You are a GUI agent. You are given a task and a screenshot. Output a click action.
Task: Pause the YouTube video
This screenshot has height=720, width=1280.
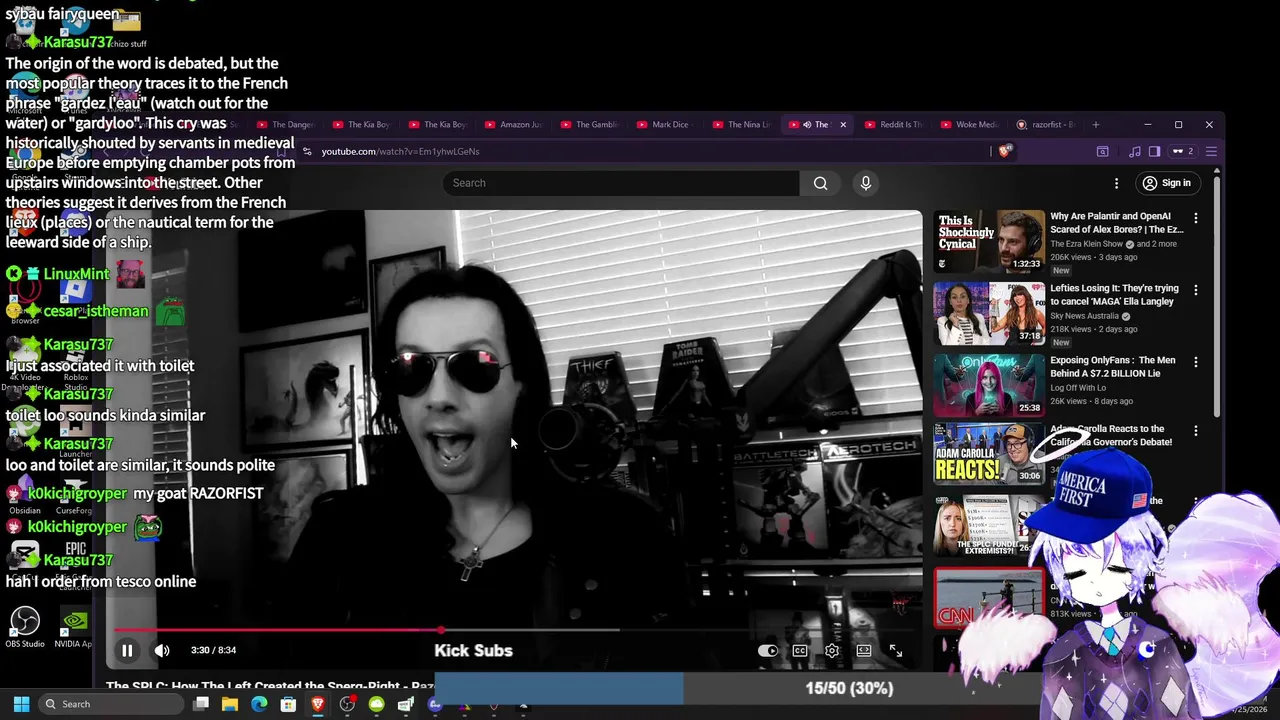(127, 651)
